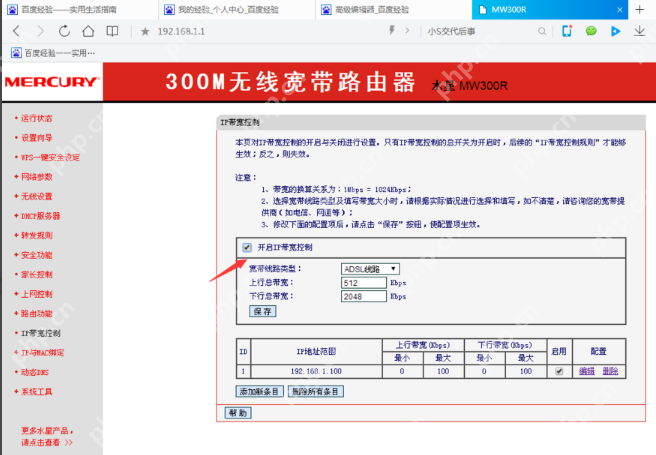Viewport: 656px width, 455px height.
Task: Expand 路由功能 sidebar menu
Action: pos(37,313)
